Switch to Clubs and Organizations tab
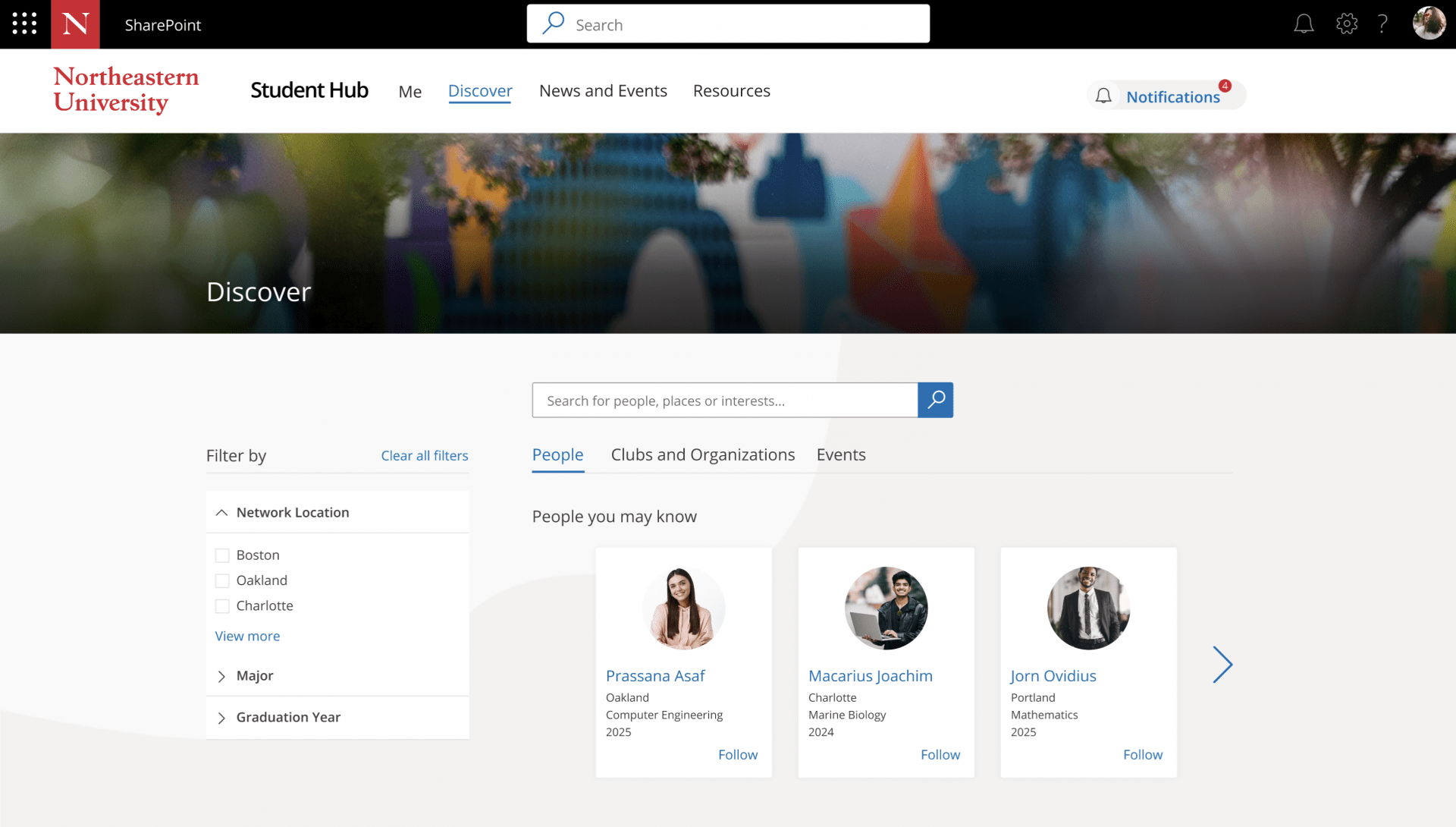This screenshot has height=827, width=1456. (702, 454)
